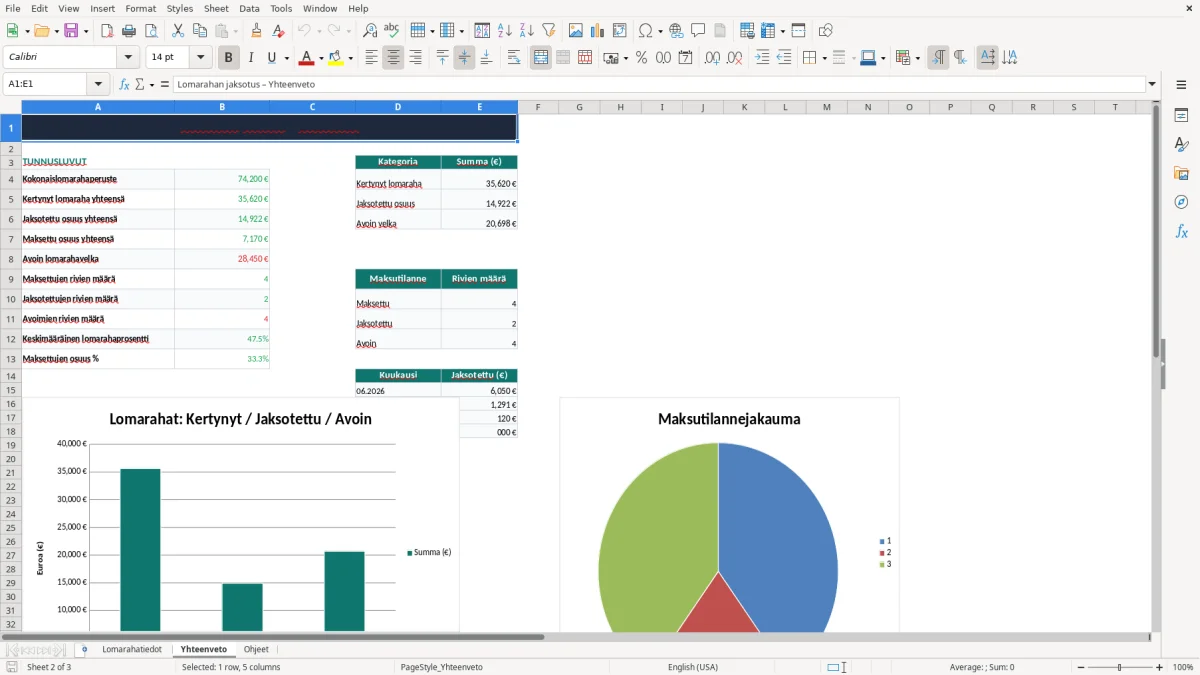Insert a comment icon
The height and width of the screenshot is (675, 1200).
point(699,31)
